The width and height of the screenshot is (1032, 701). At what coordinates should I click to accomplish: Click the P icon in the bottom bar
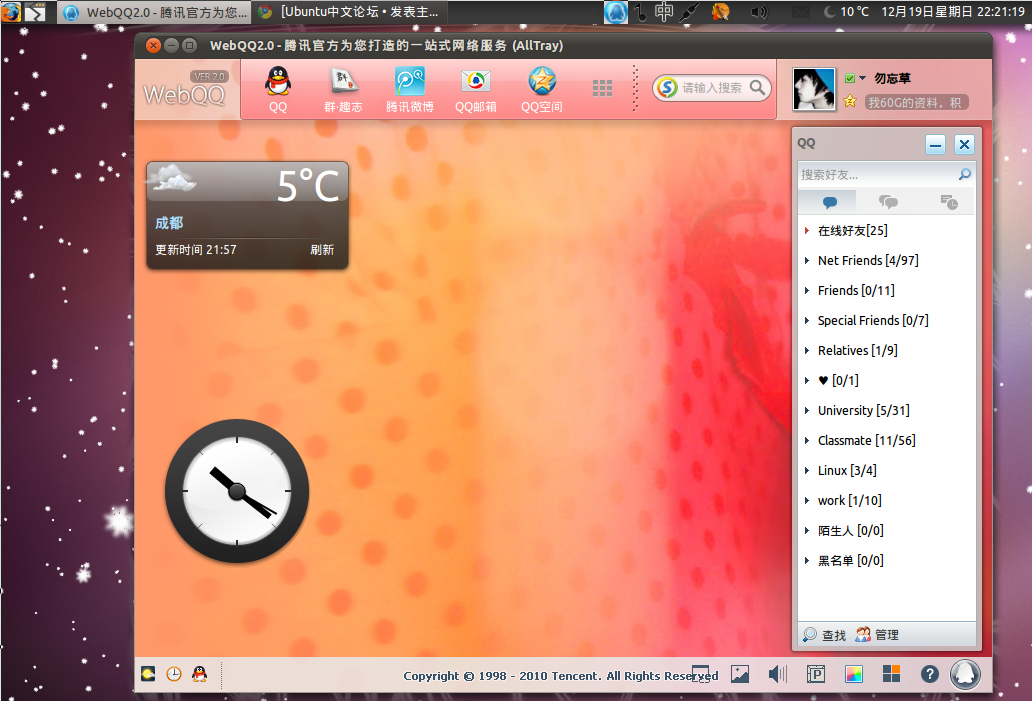point(815,674)
